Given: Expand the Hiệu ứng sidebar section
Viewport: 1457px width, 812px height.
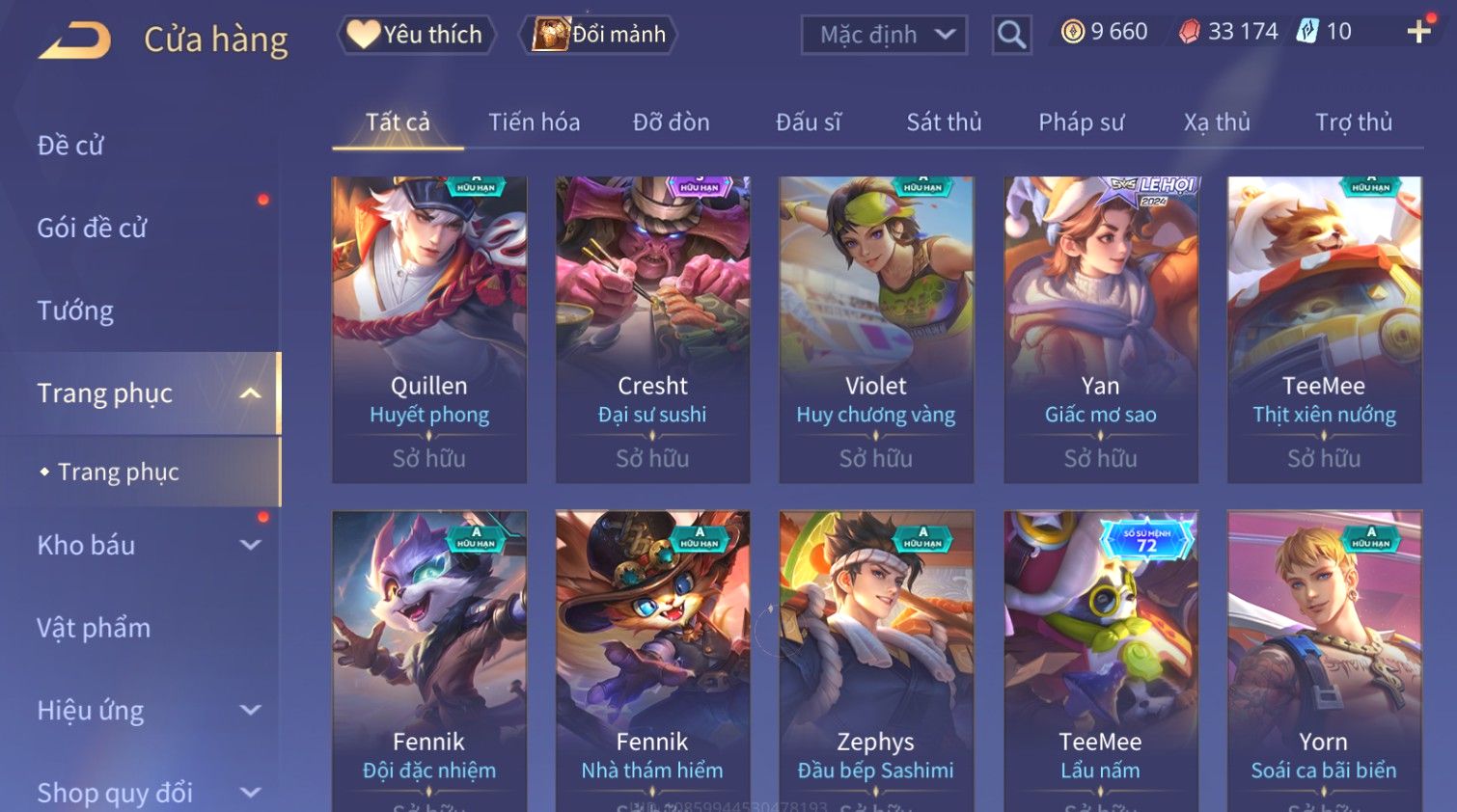Looking at the screenshot, I should point(250,711).
